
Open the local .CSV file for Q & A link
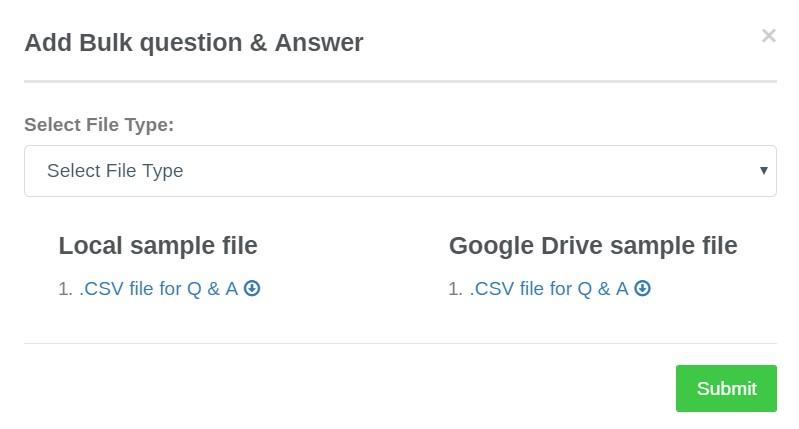coord(158,288)
